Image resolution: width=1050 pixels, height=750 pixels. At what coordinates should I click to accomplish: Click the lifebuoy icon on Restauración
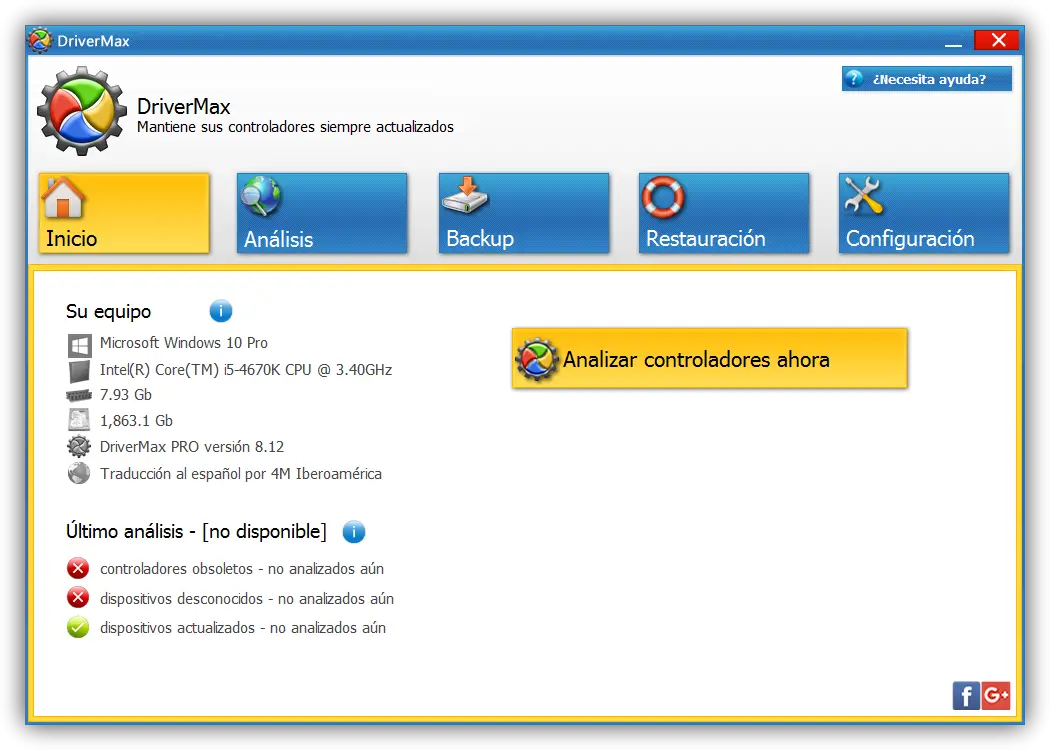point(663,197)
